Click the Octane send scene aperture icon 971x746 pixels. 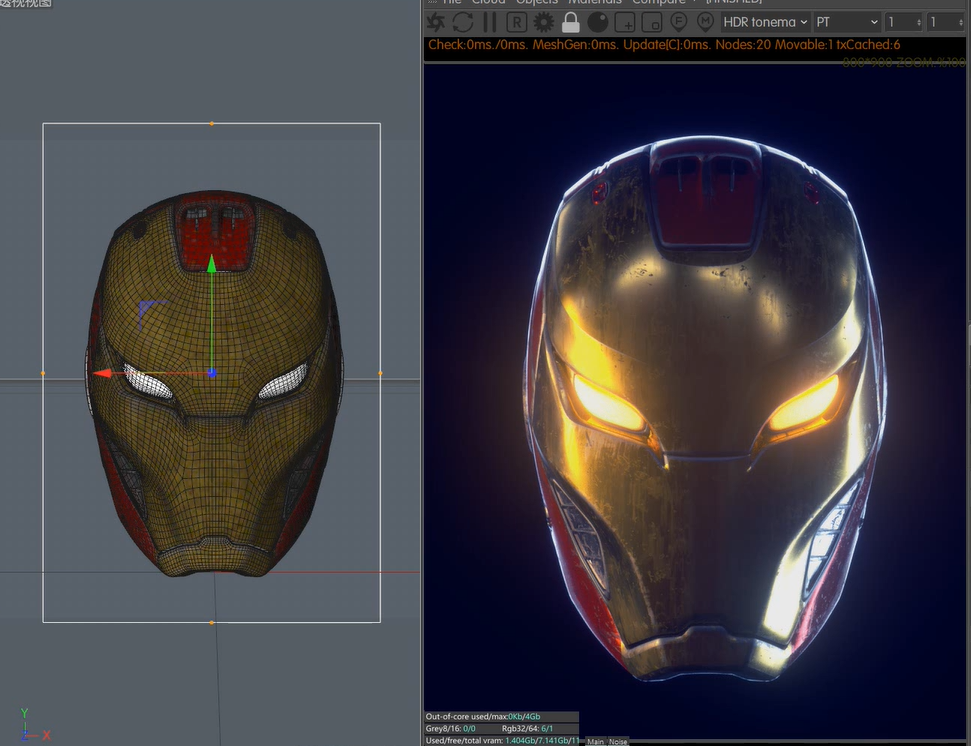click(x=436, y=22)
